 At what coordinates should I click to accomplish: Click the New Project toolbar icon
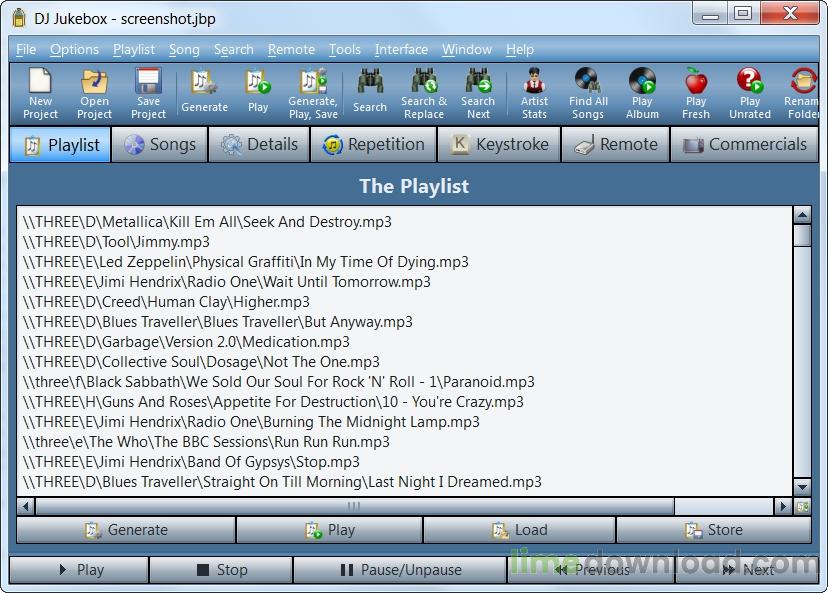point(40,92)
